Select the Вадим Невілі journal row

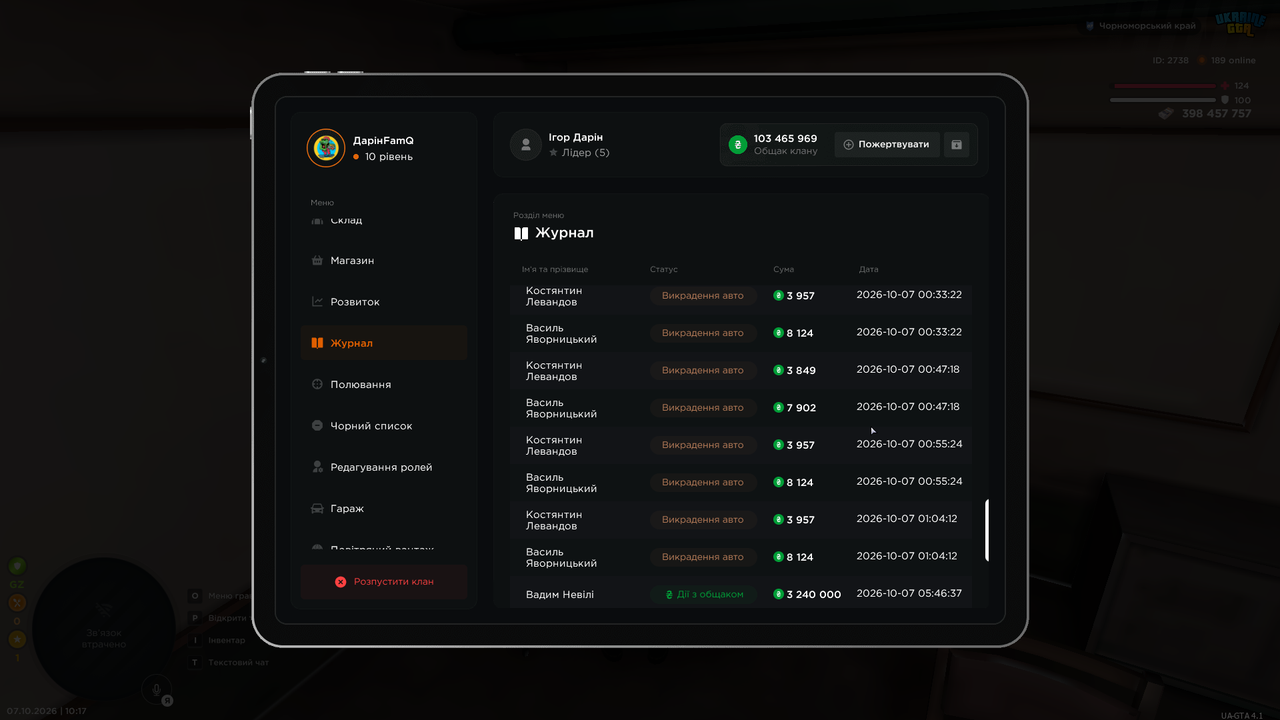741,594
